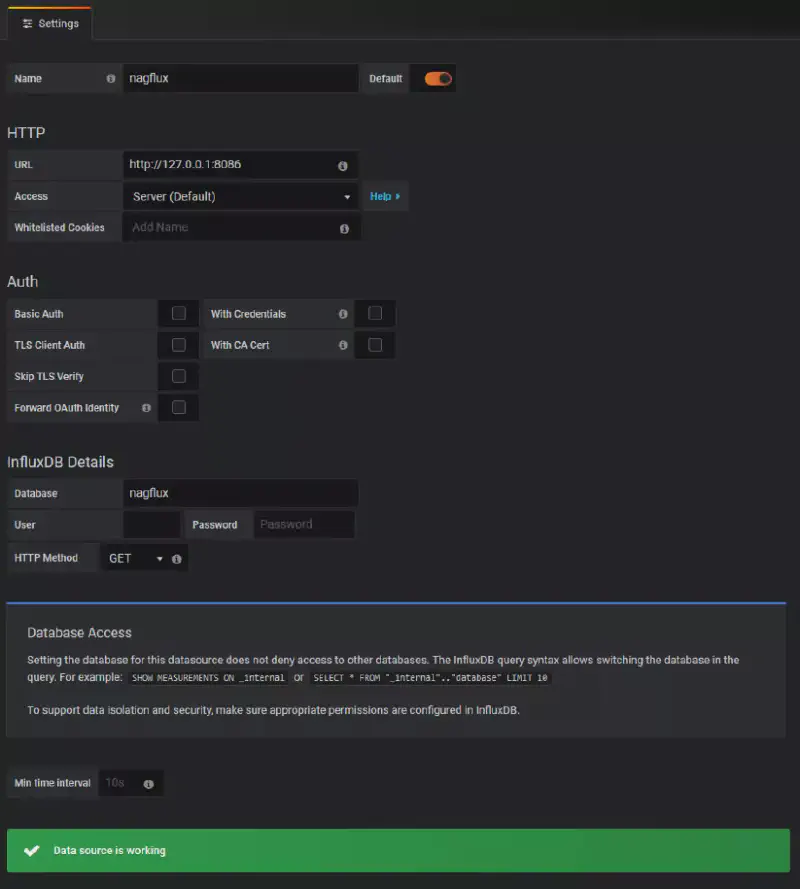
Task: Enable Basic Auth
Action: click(x=178, y=313)
